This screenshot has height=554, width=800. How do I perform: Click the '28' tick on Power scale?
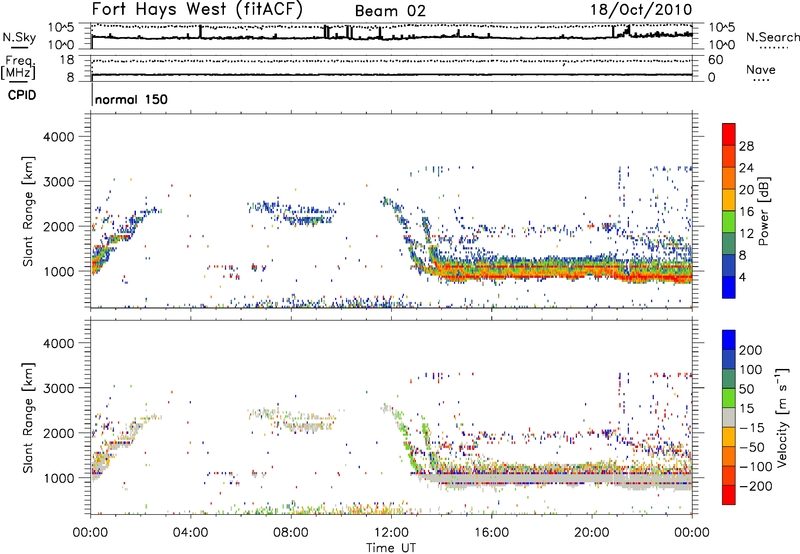[746, 146]
